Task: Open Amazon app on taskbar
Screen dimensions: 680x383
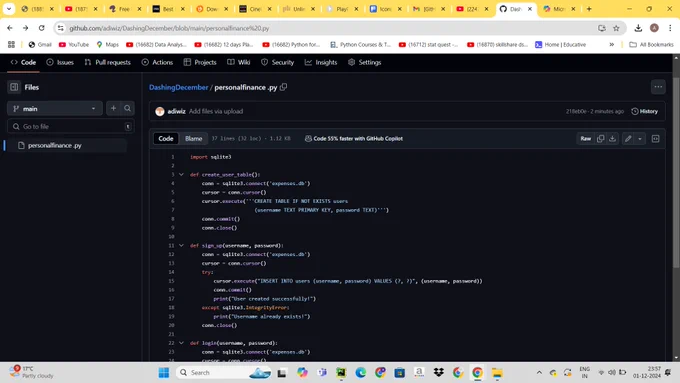Action: (x=419, y=373)
